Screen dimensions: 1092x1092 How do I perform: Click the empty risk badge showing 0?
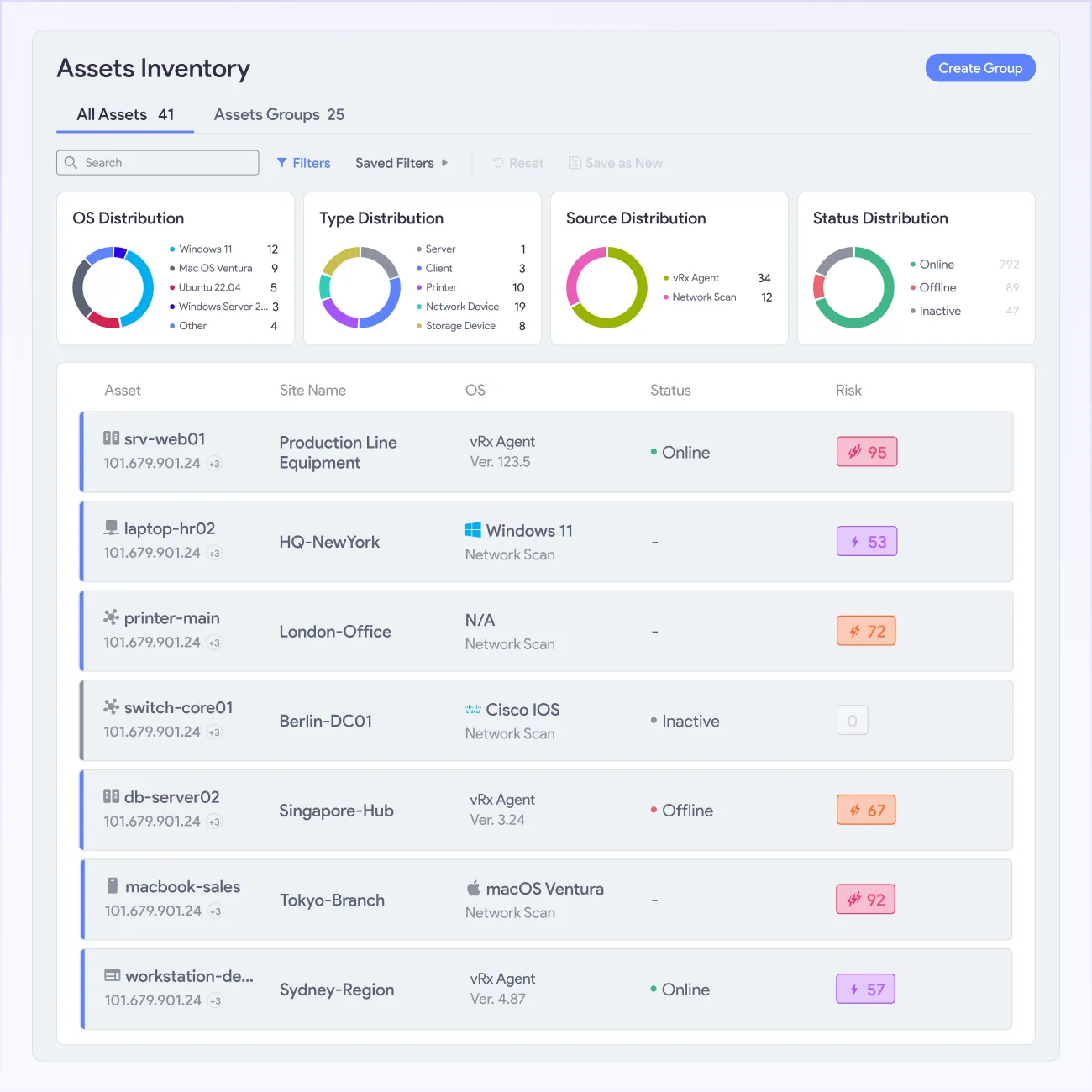pyautogui.click(x=852, y=721)
